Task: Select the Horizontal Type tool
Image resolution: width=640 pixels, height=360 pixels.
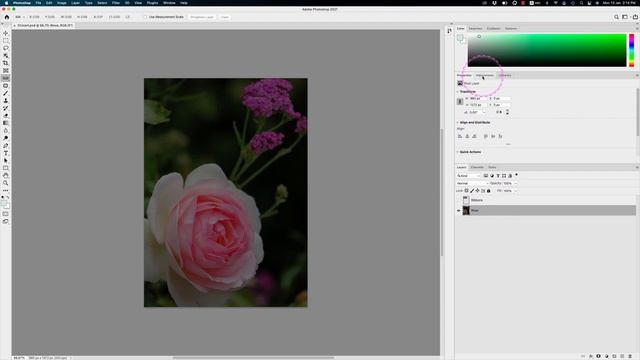Action: pos(6,153)
